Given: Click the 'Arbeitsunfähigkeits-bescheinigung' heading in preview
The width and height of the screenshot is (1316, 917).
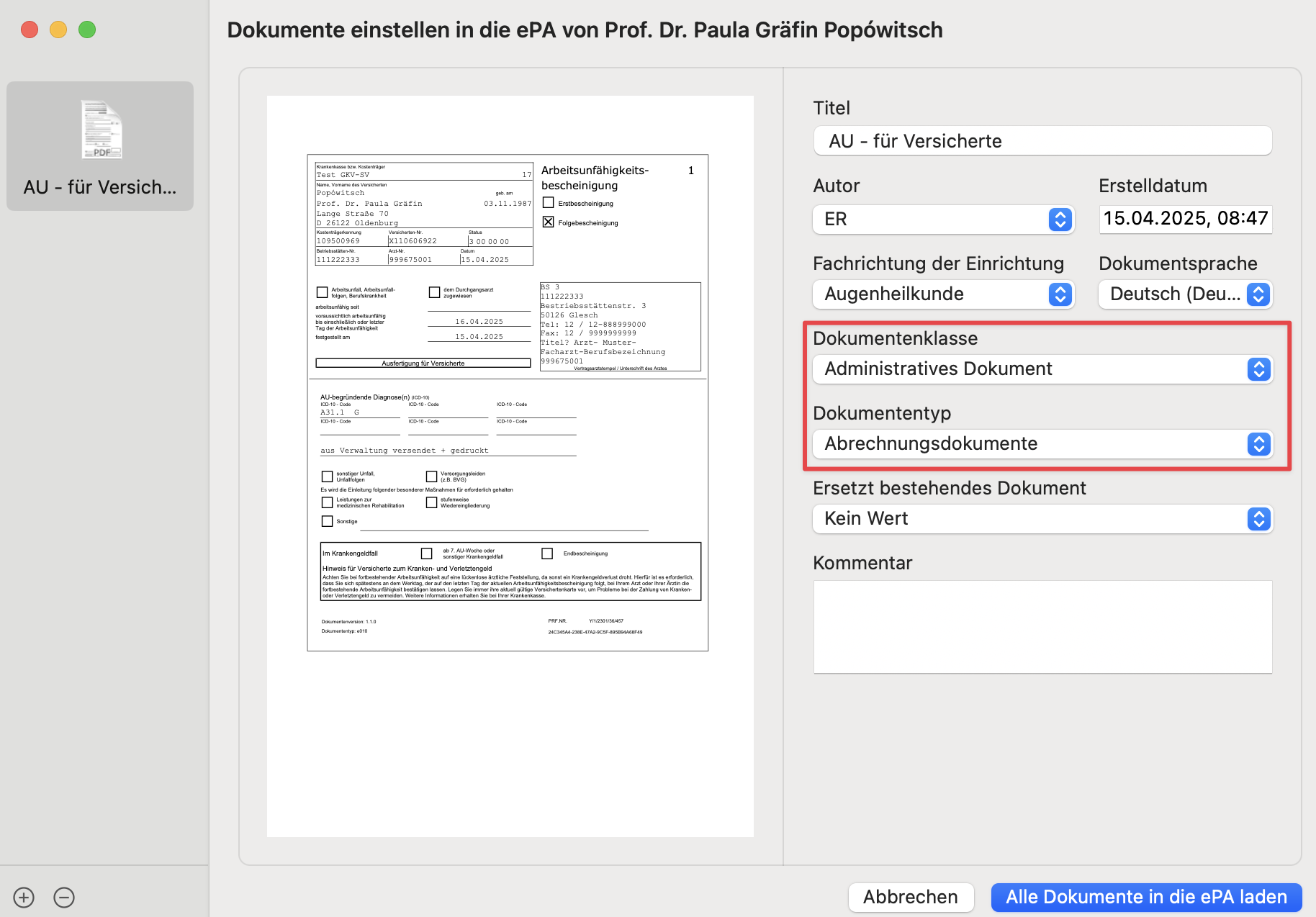Looking at the screenshot, I should tap(595, 178).
